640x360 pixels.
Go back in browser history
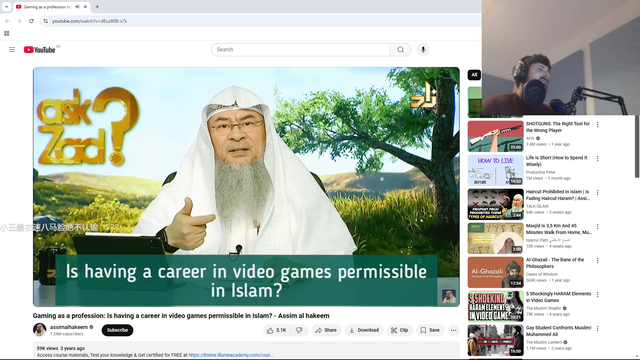pos(7,21)
